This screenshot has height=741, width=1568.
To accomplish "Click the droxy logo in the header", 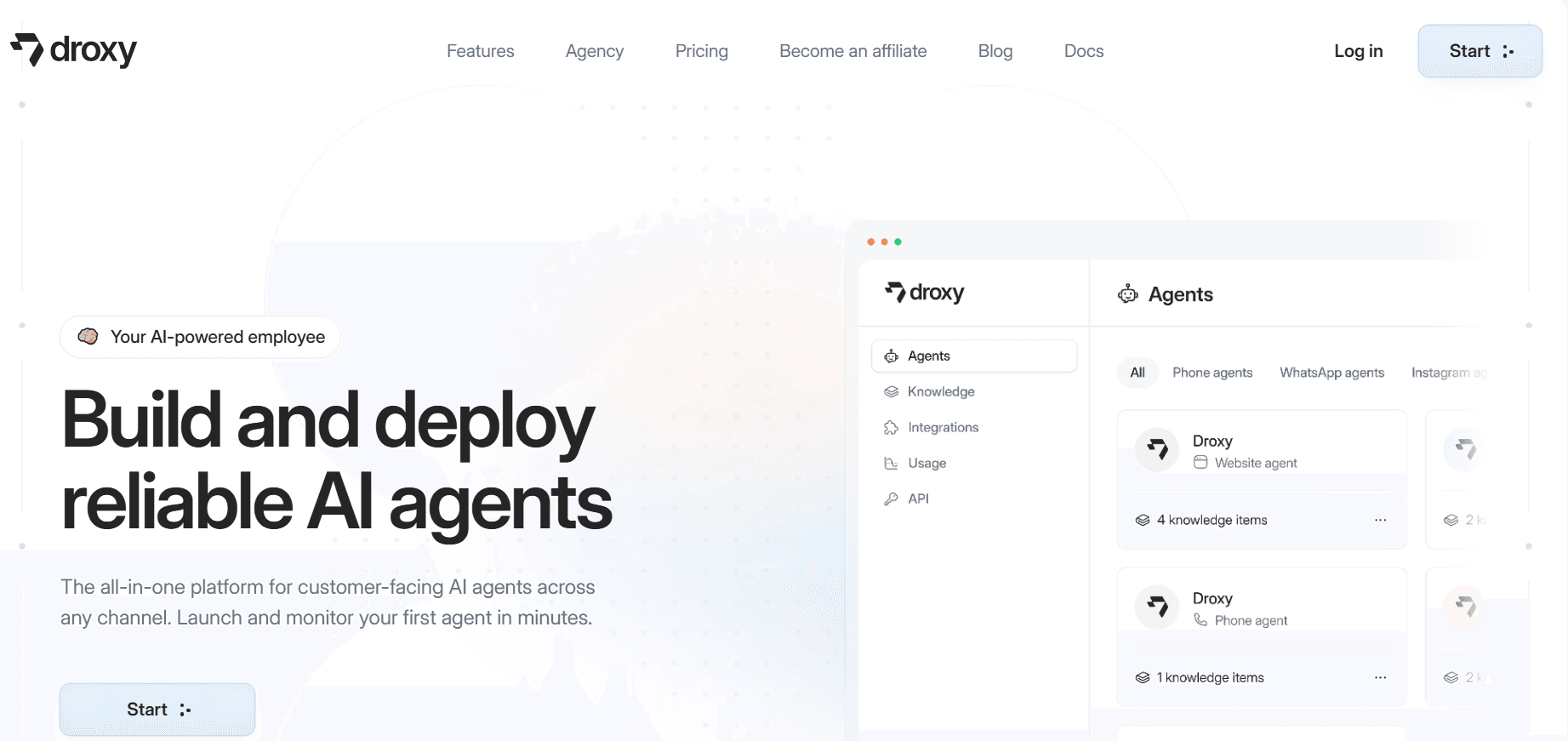I will pos(74,50).
